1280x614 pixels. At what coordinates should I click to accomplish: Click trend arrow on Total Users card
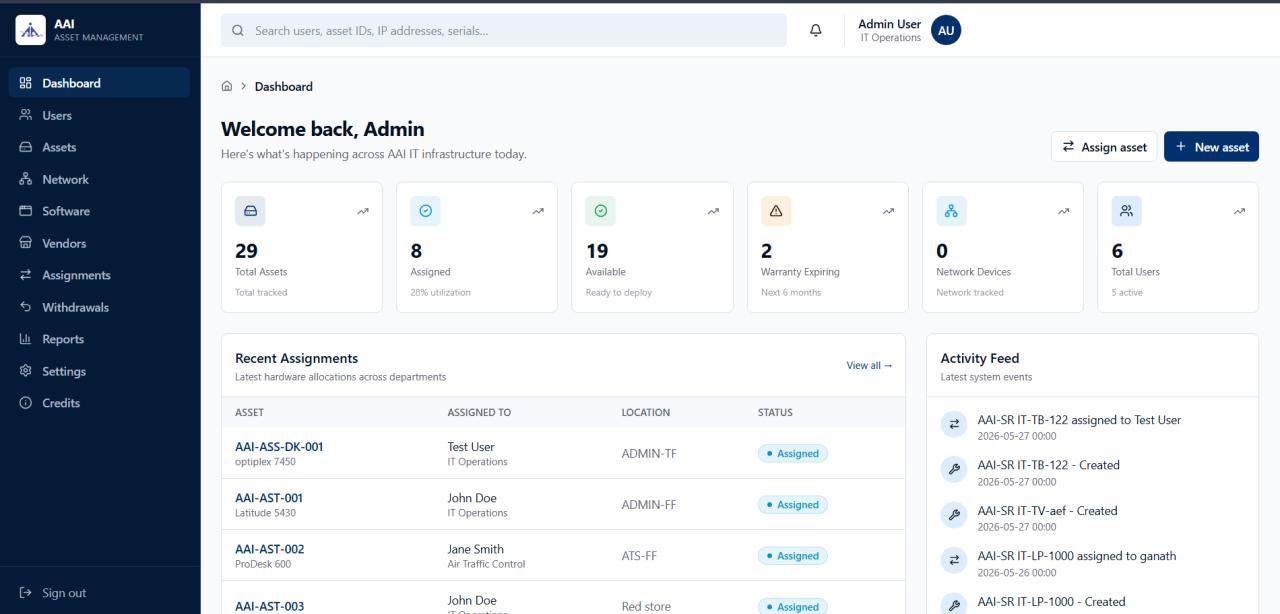click(x=1239, y=211)
